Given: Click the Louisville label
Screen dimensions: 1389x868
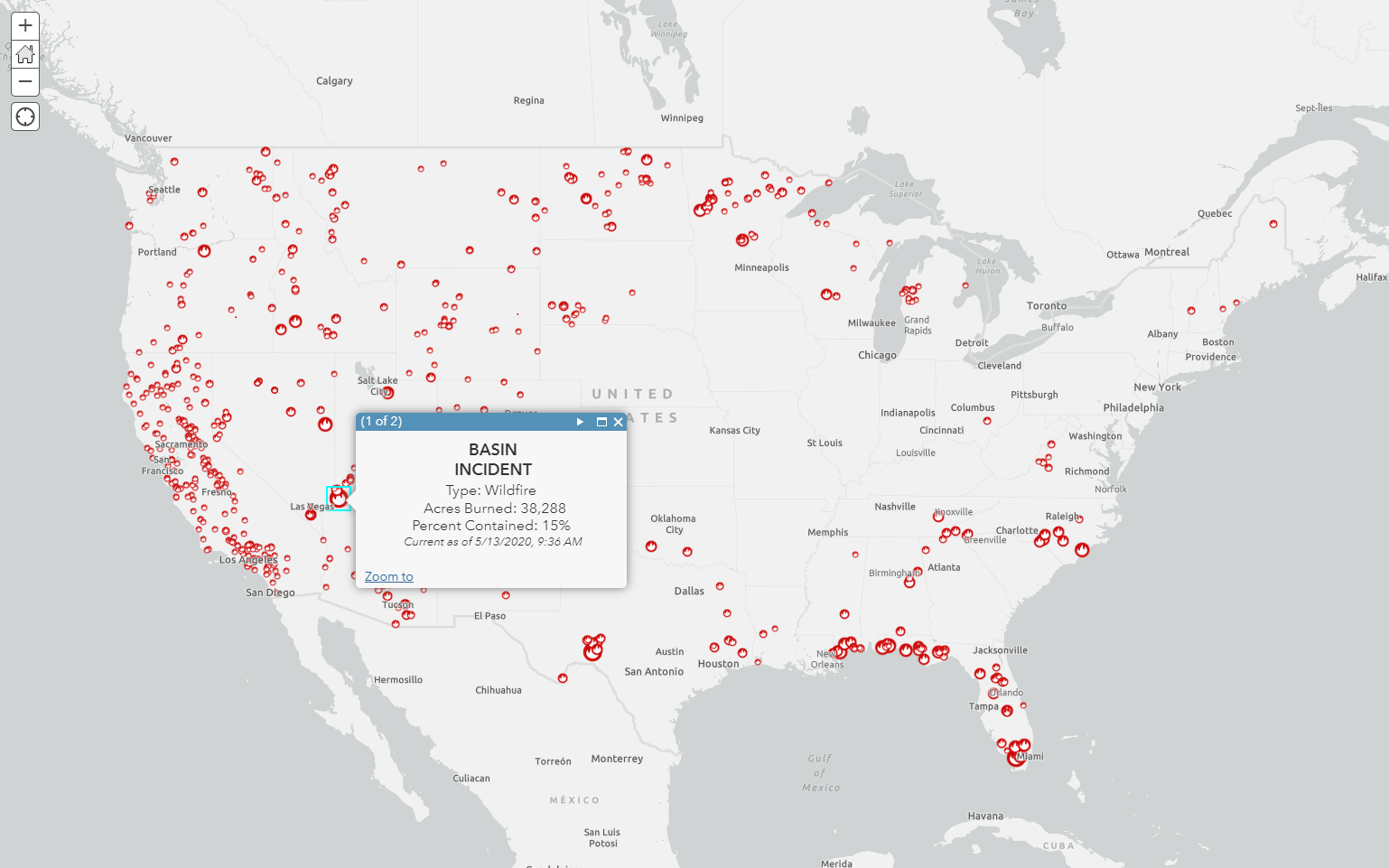Looking at the screenshot, I should point(916,453).
